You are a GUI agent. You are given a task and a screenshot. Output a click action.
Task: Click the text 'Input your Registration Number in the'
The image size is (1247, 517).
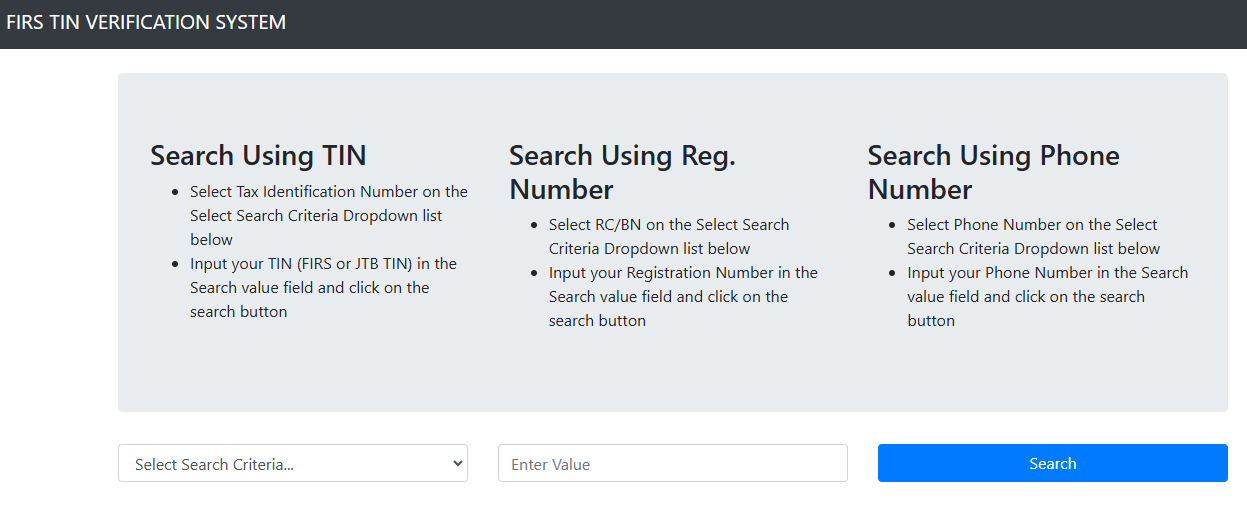(683, 272)
